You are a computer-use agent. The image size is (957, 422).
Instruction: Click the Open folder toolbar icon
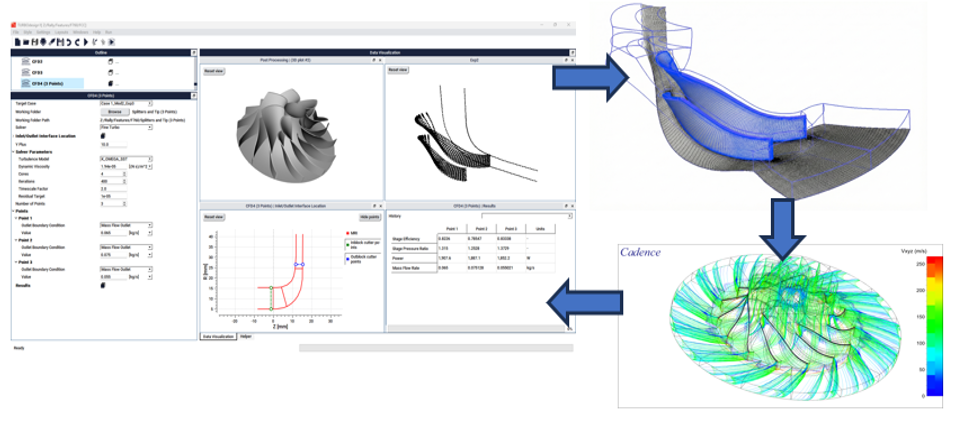26,42
